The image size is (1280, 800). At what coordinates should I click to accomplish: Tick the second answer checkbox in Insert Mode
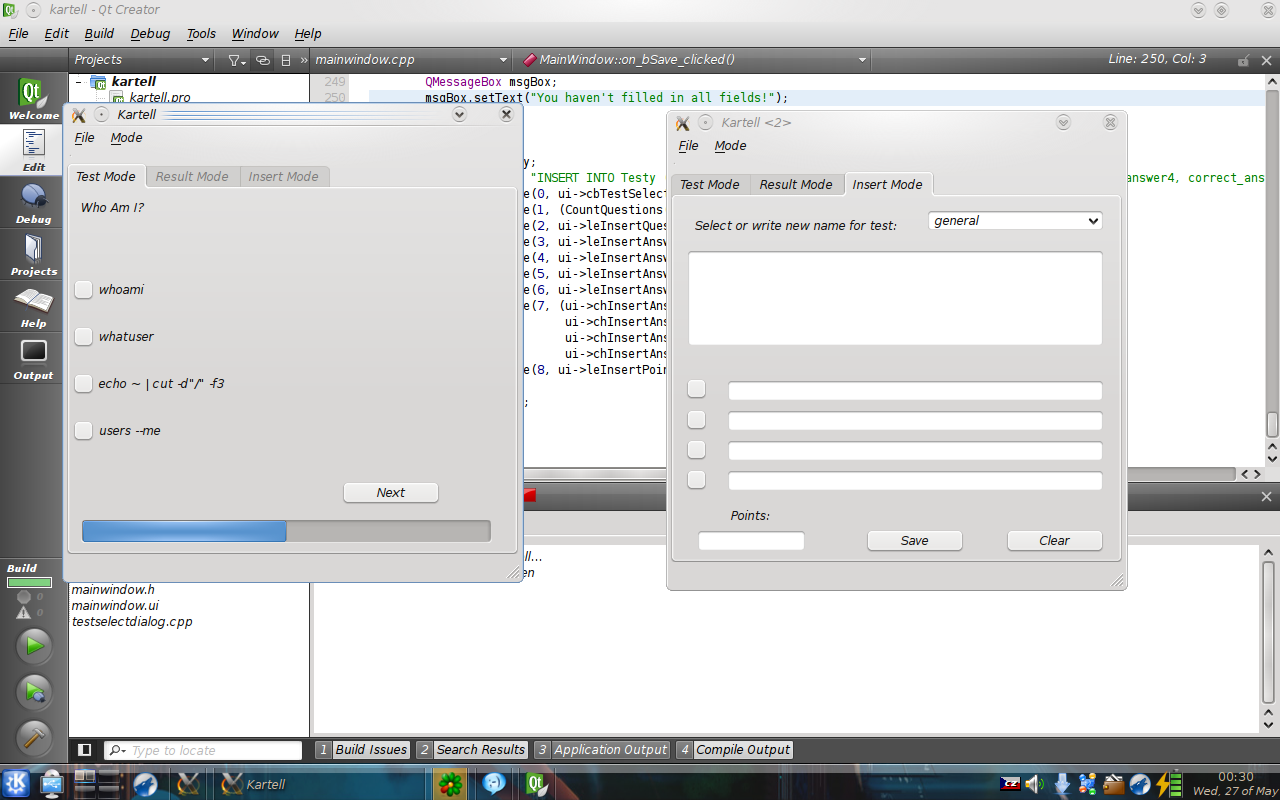[697, 420]
